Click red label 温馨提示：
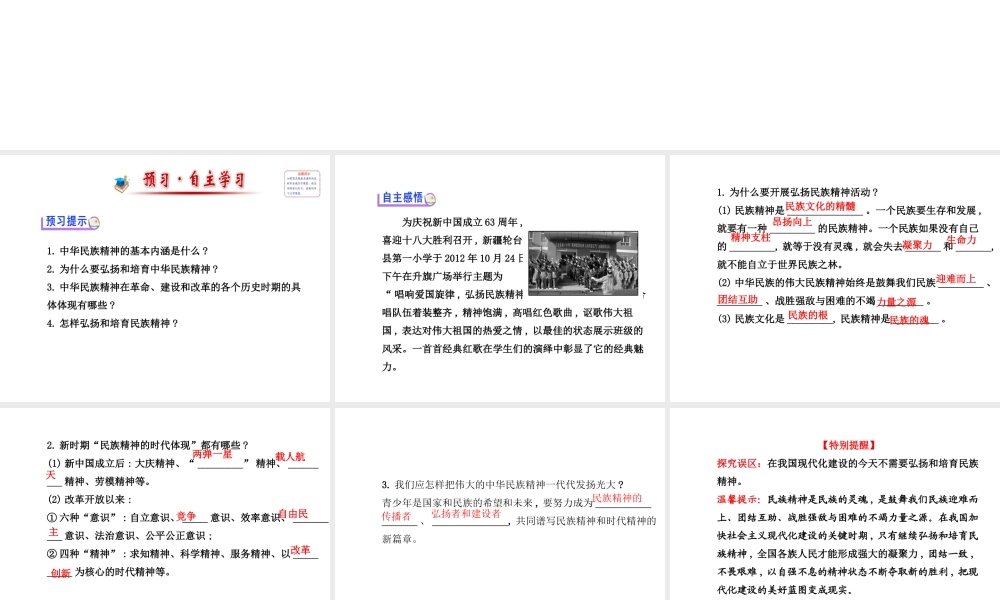 (x=739, y=499)
